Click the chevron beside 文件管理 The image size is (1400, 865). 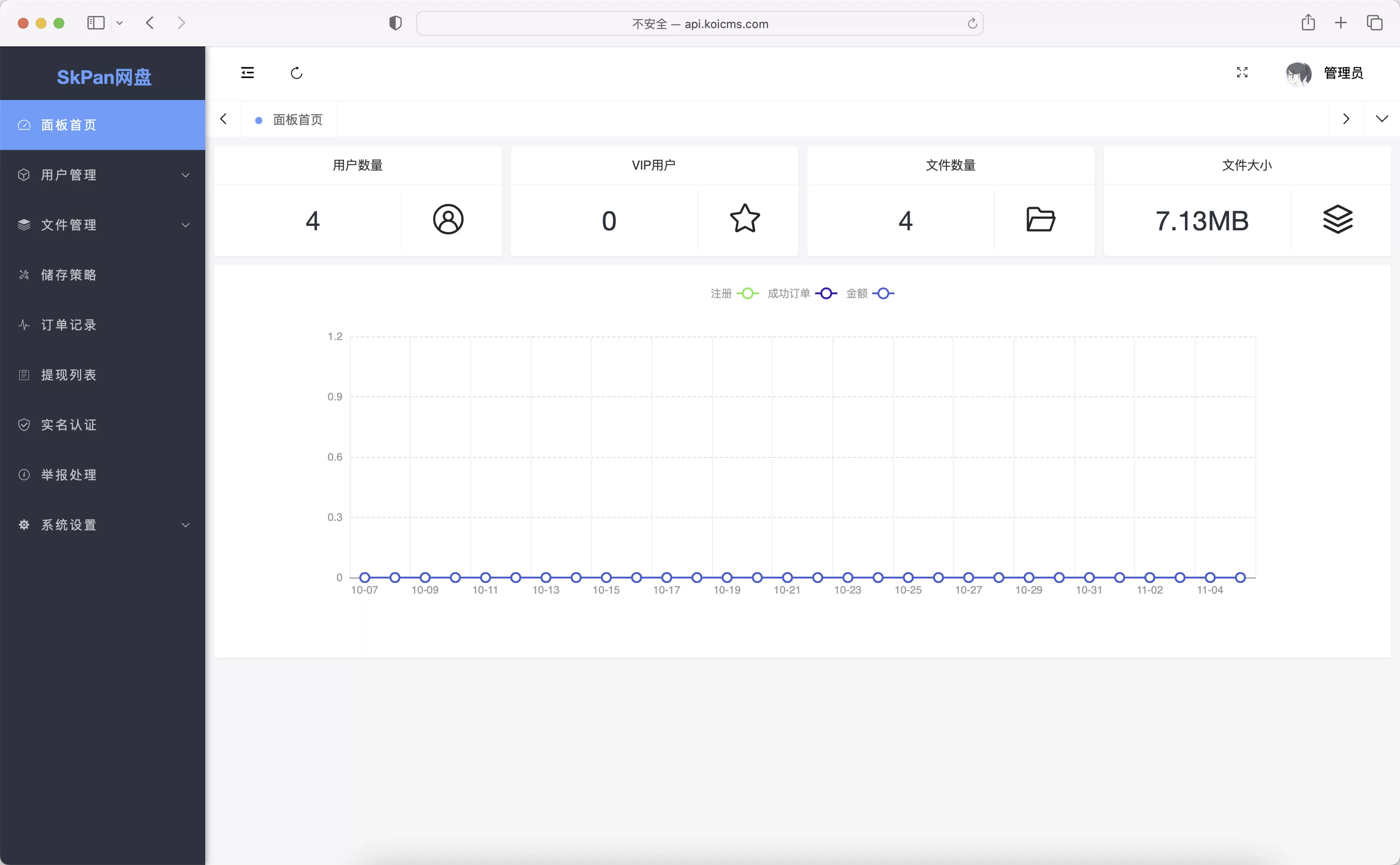tap(185, 225)
